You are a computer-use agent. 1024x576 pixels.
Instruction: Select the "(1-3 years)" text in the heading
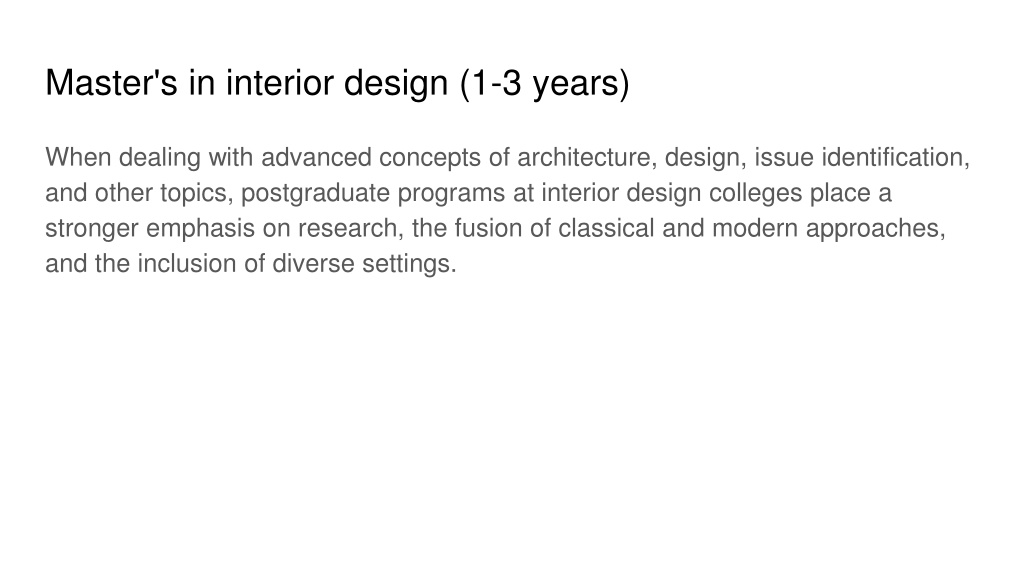545,85
